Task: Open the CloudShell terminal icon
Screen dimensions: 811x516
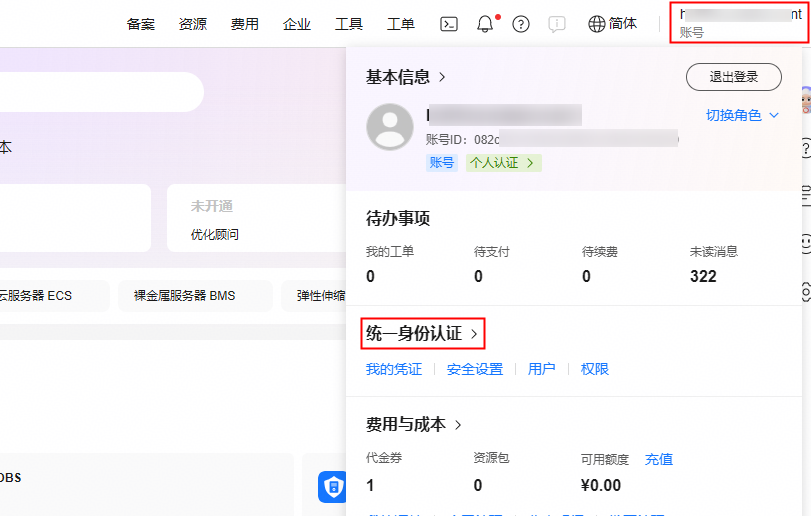Action: pos(448,24)
